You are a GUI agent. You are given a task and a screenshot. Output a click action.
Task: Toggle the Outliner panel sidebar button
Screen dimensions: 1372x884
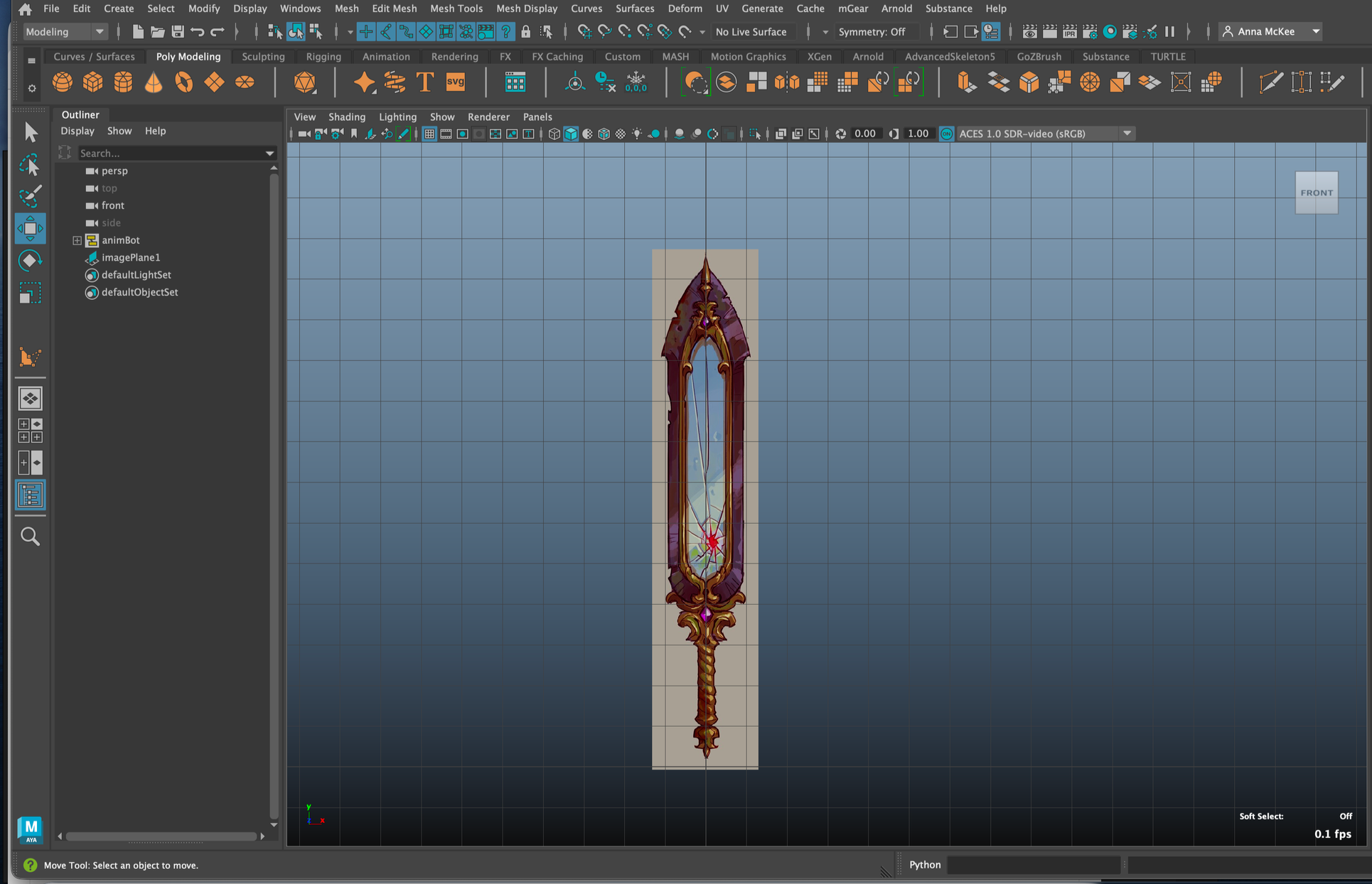(30, 495)
